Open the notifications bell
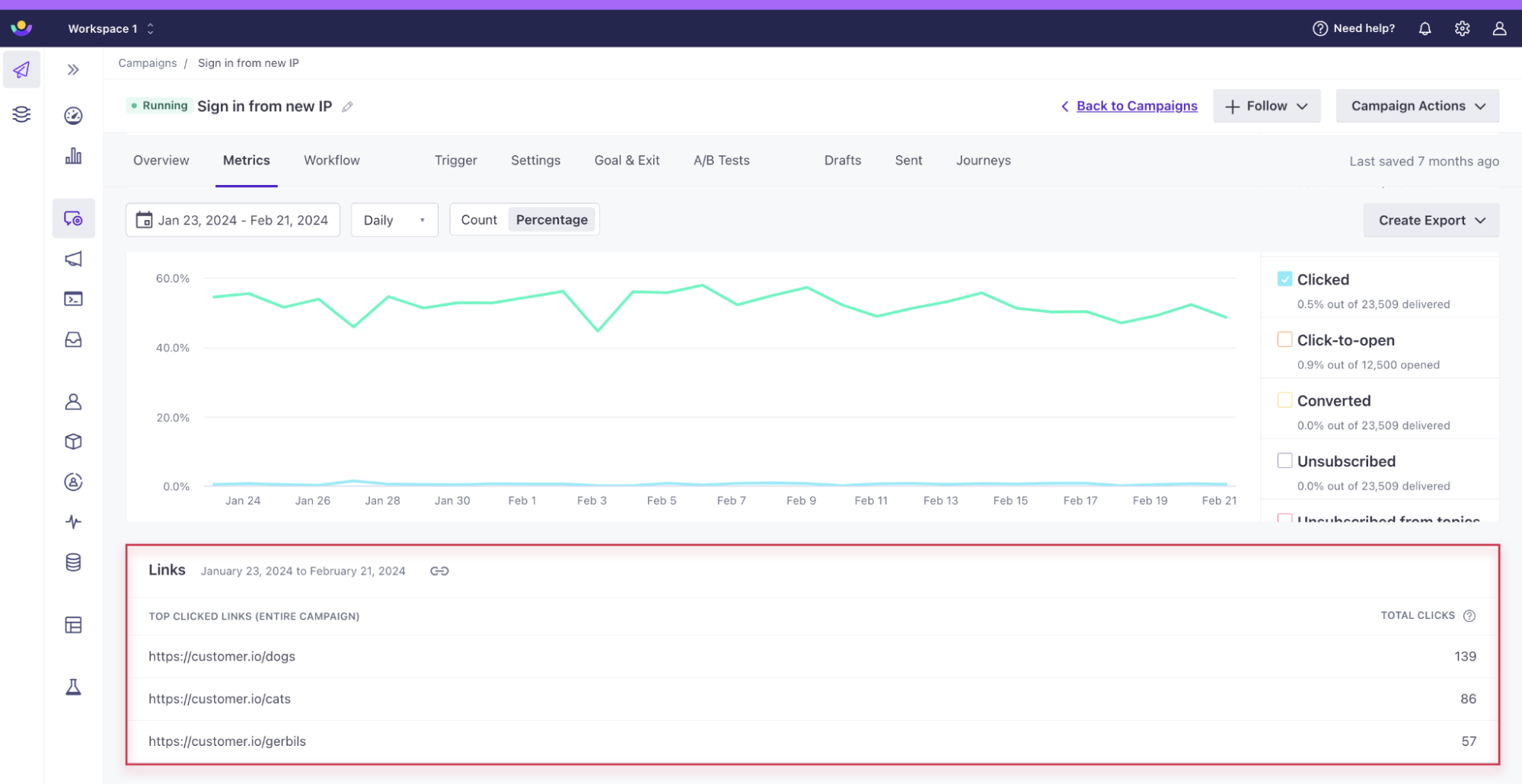This screenshot has height=784, width=1522. pos(1425,28)
